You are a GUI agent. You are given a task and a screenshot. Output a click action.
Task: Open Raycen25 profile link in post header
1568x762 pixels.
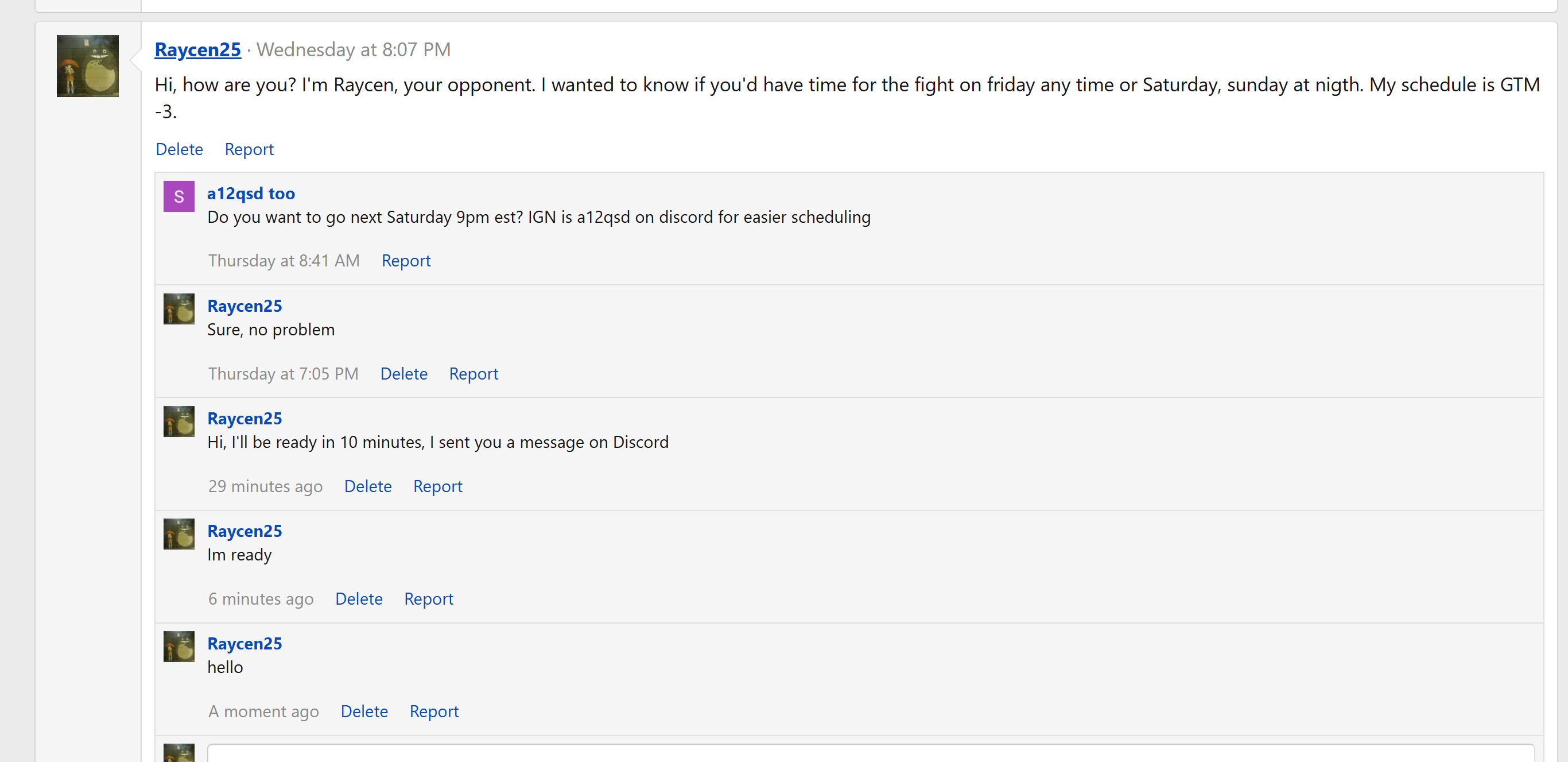197,49
